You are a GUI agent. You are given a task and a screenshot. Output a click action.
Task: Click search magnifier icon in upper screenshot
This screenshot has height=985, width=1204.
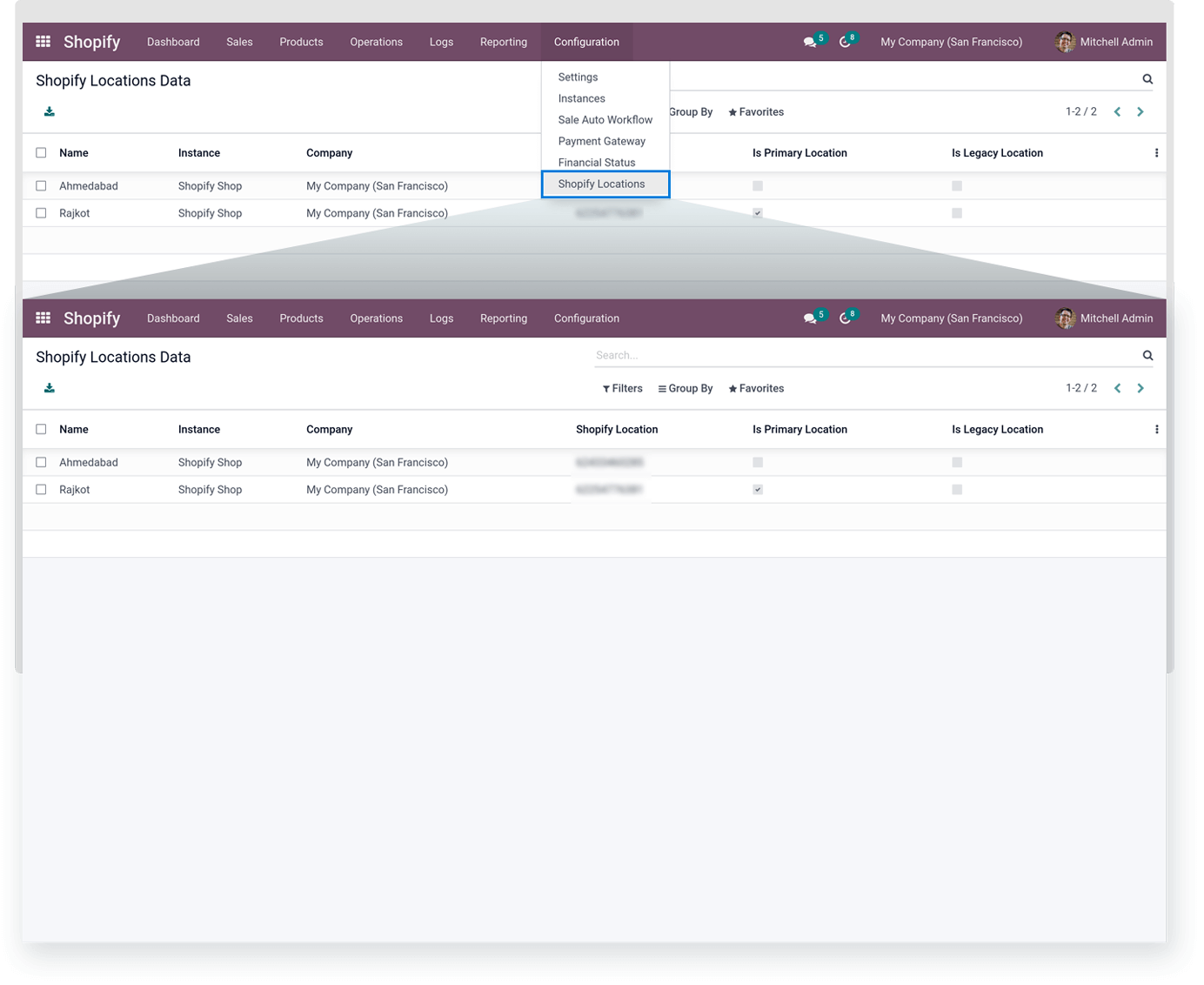(x=1147, y=79)
